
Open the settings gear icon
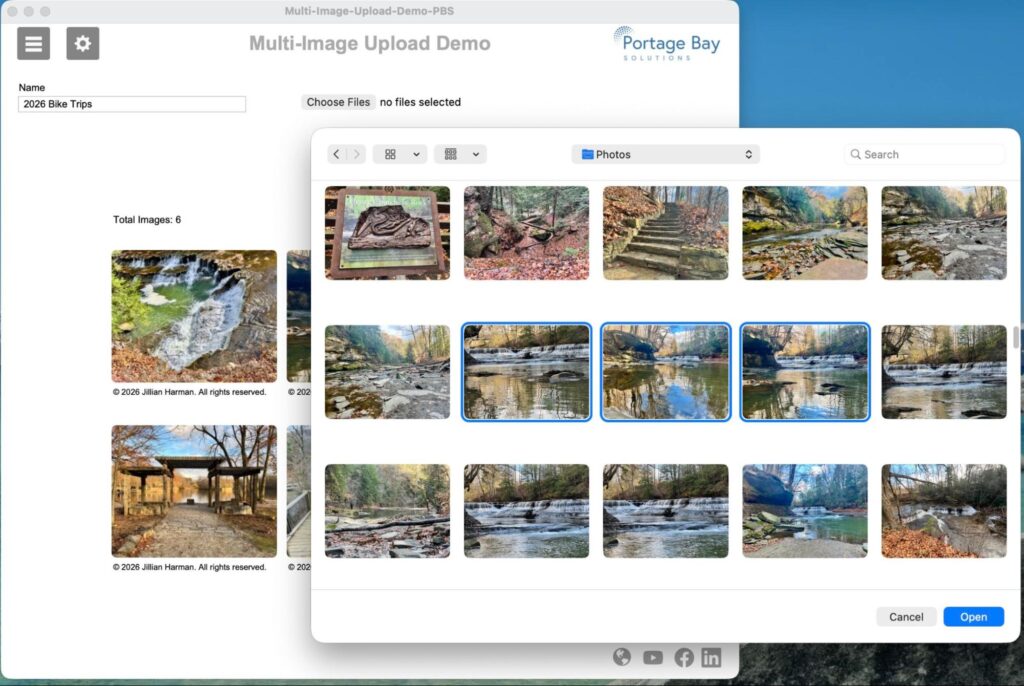click(x=83, y=43)
